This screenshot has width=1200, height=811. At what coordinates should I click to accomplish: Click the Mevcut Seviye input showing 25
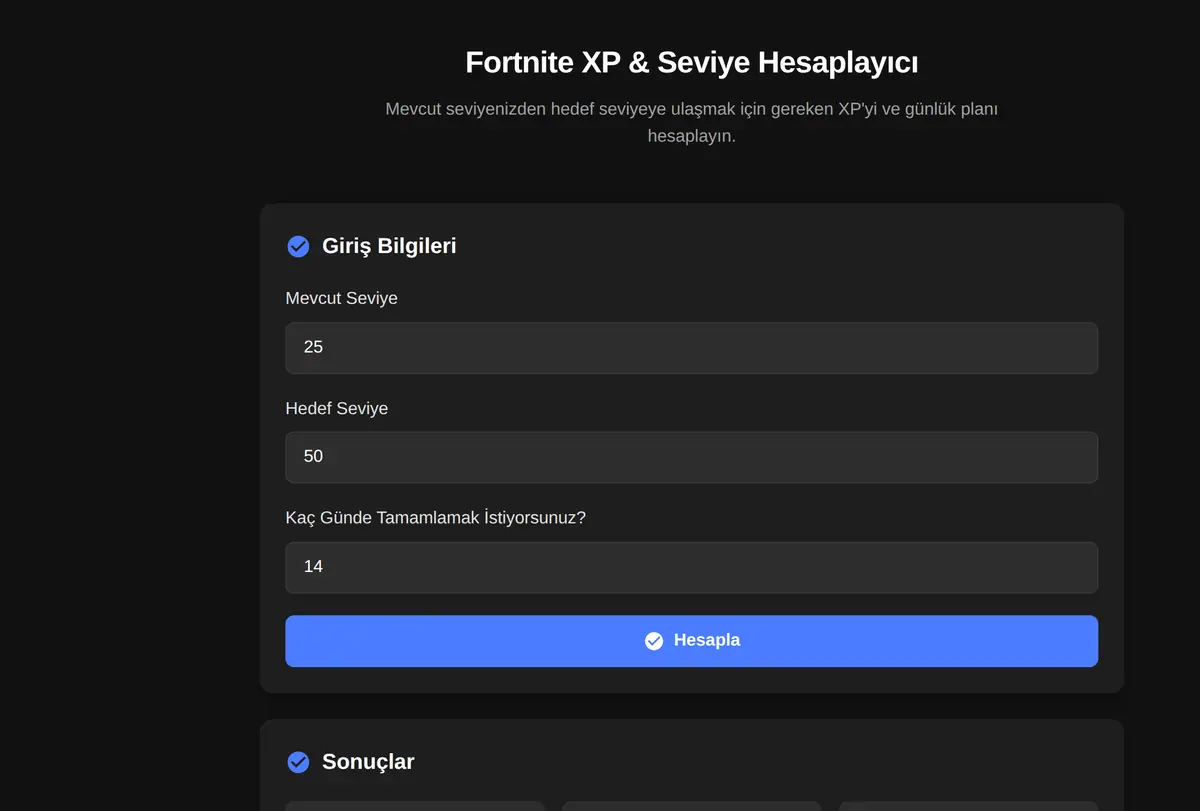tap(691, 348)
